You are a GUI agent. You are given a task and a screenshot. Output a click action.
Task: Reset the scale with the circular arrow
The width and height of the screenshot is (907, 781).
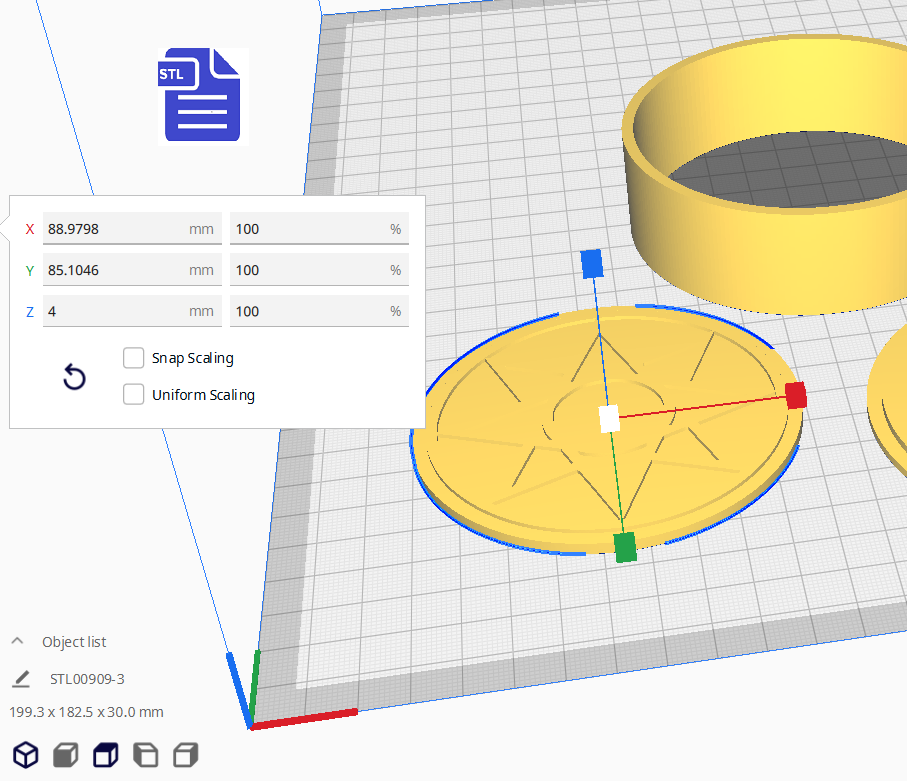coord(74,377)
